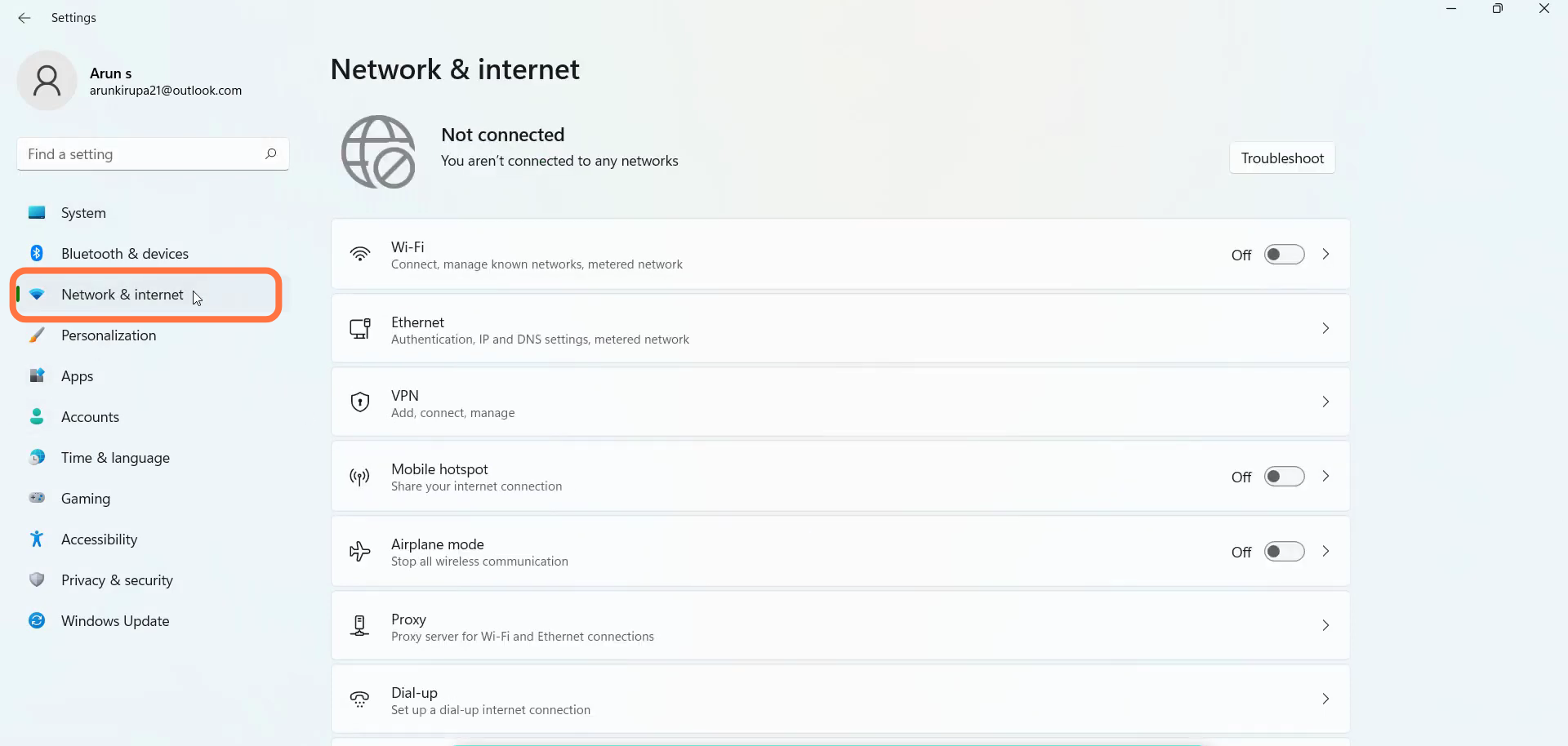1568x746 pixels.
Task: Click the search magnifier icon
Action: click(270, 153)
